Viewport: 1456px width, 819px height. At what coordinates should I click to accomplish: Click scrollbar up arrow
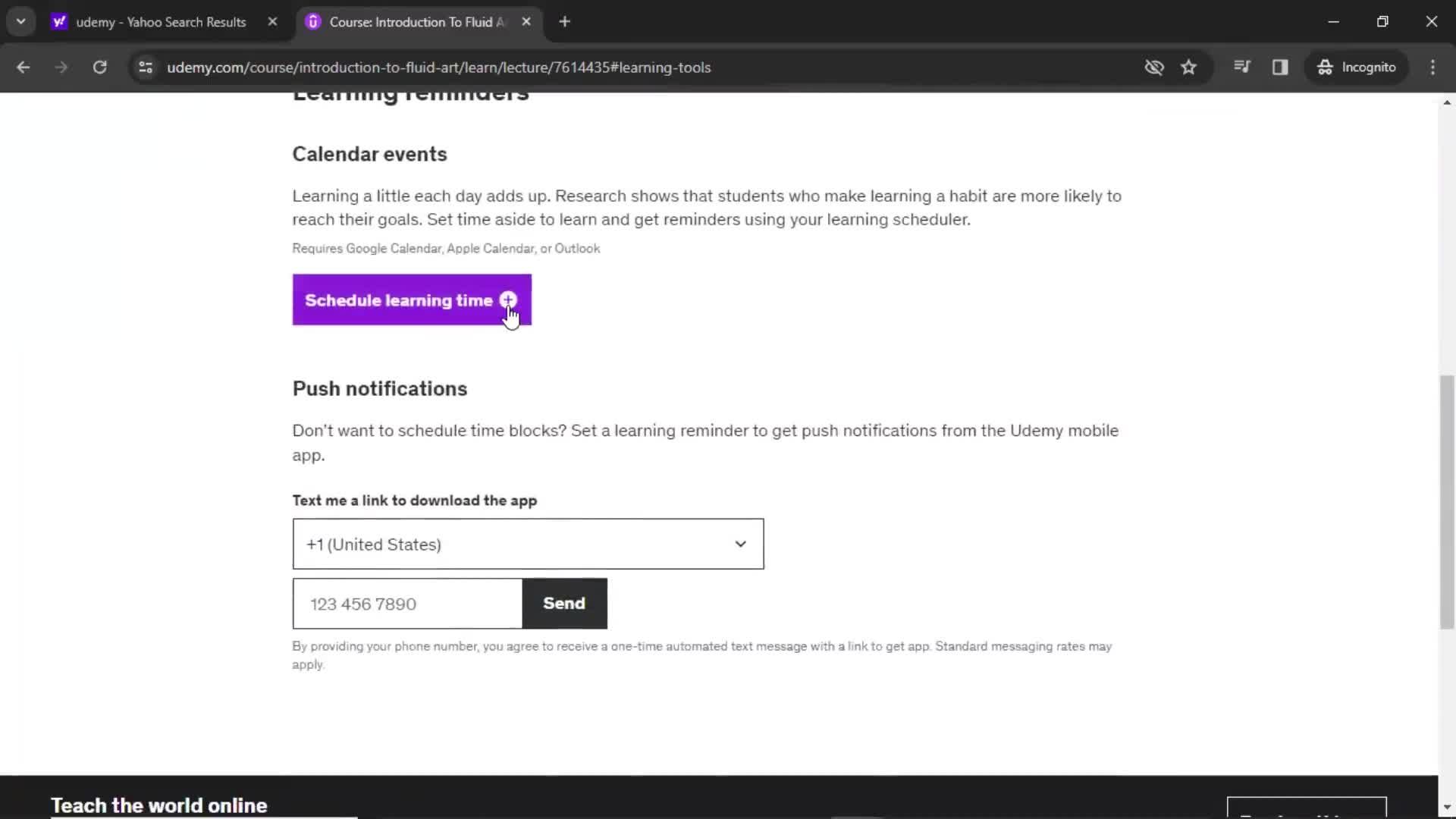(x=1447, y=102)
